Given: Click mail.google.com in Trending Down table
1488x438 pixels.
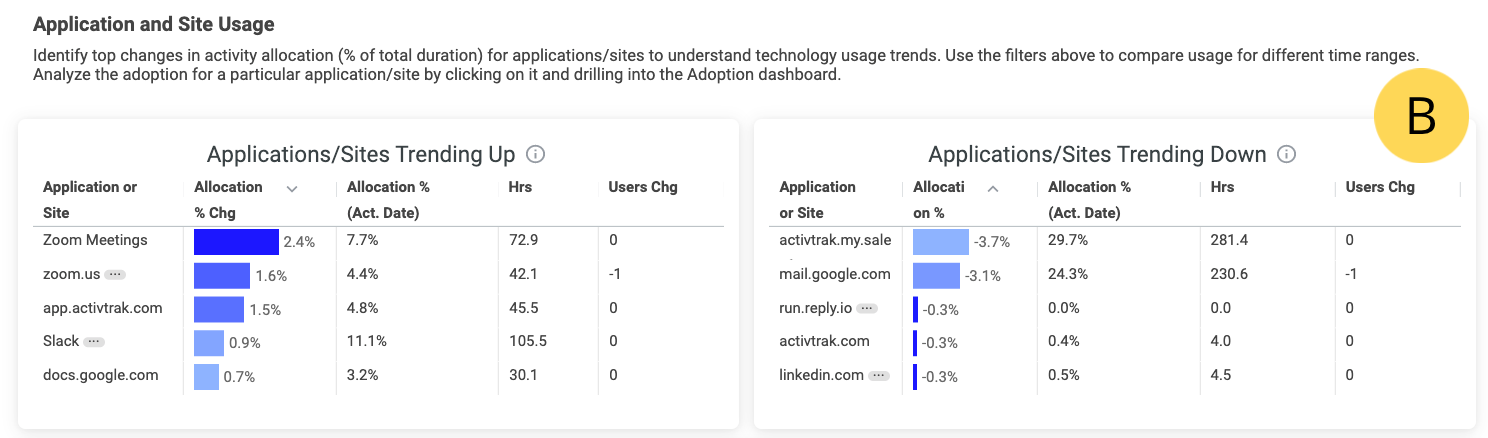Looking at the screenshot, I should 835,274.
